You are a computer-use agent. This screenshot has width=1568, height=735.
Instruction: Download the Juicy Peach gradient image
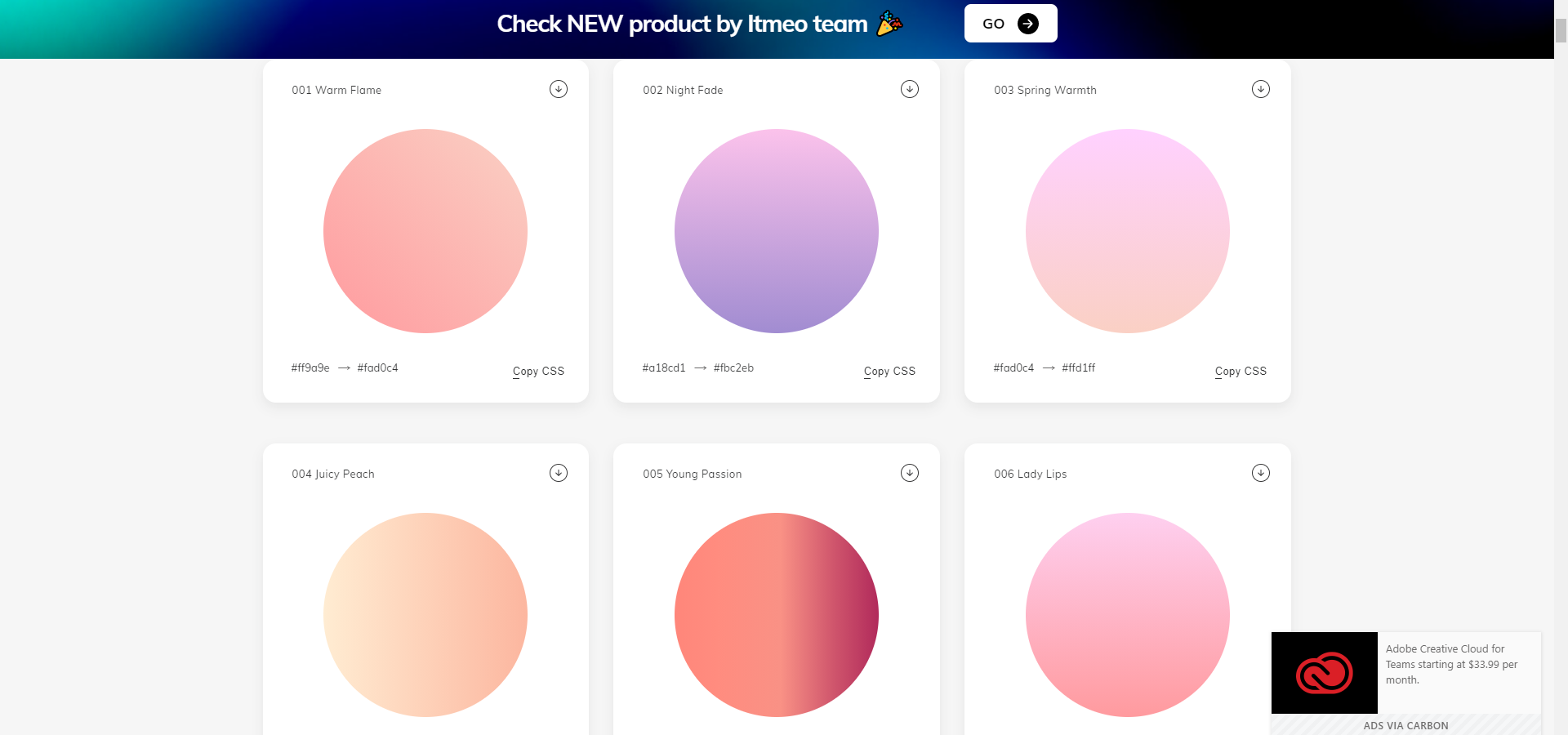pyautogui.click(x=559, y=473)
